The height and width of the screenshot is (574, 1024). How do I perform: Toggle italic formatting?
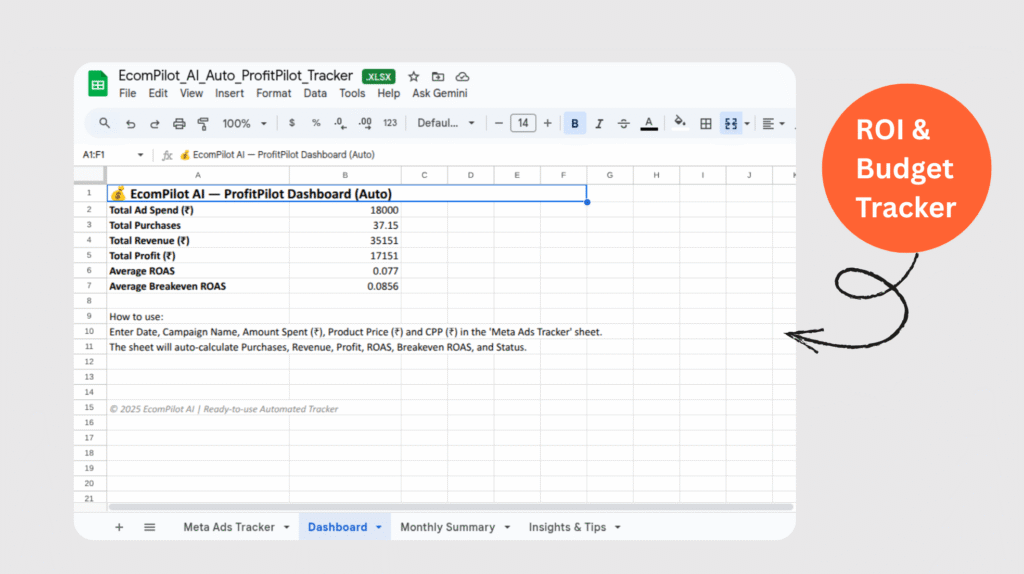[x=599, y=124]
